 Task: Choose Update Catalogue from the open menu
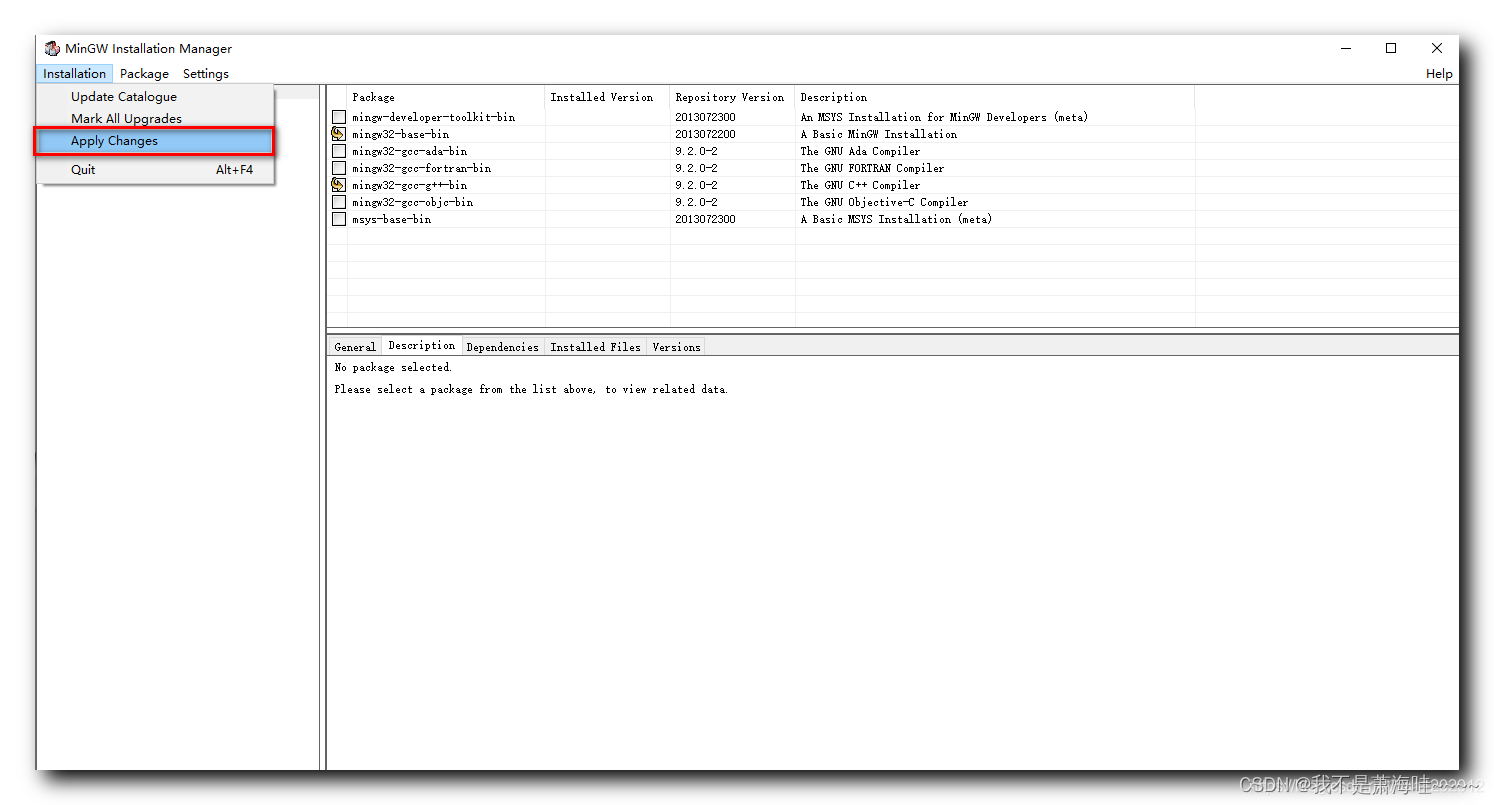coord(123,96)
